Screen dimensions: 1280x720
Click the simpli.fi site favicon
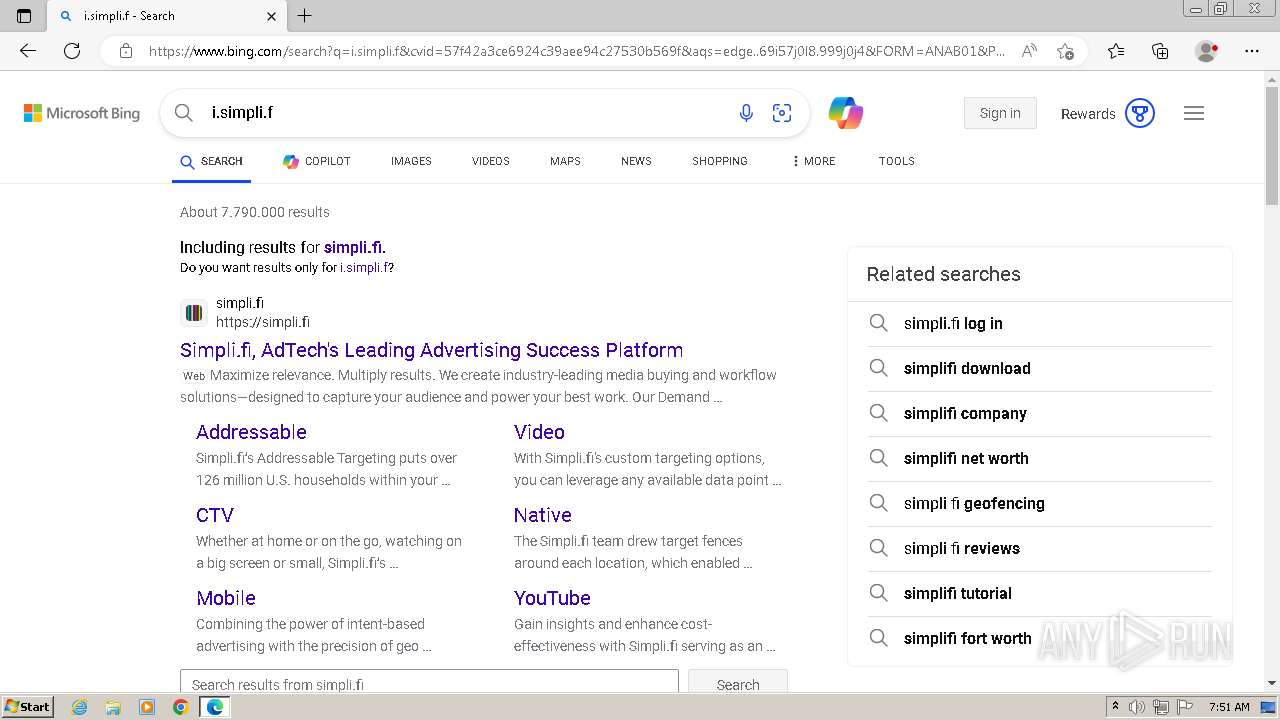tap(194, 313)
